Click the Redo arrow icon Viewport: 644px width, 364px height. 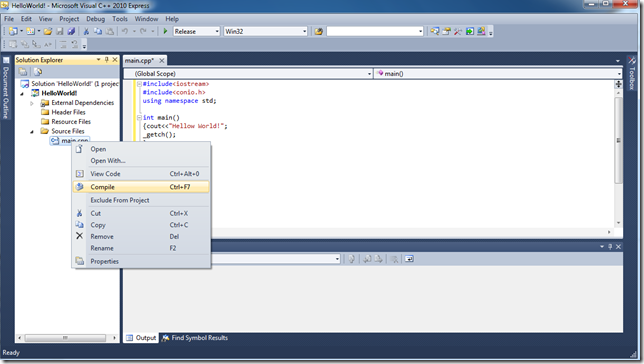point(143,31)
